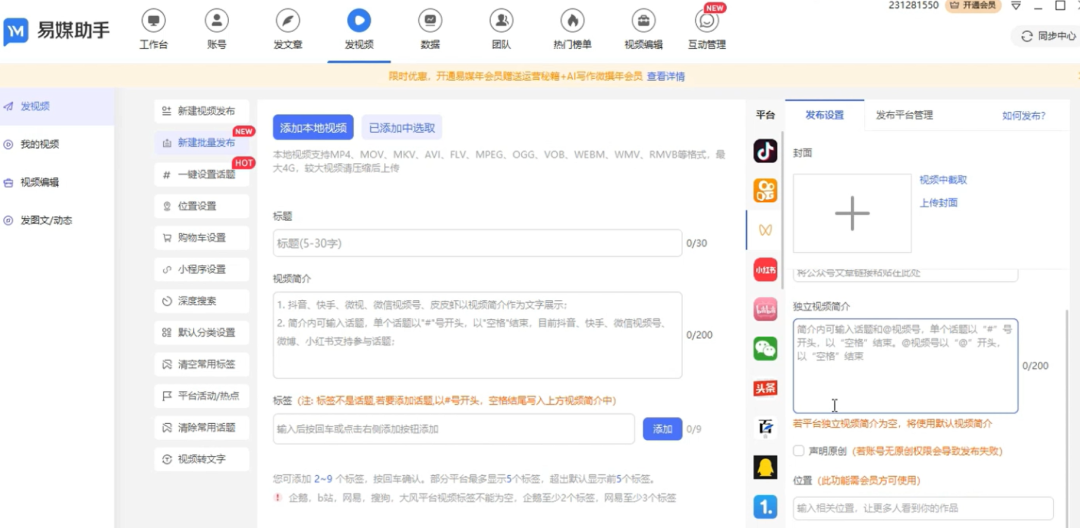
Task: Open 深度搜索 option
Action: pos(202,301)
